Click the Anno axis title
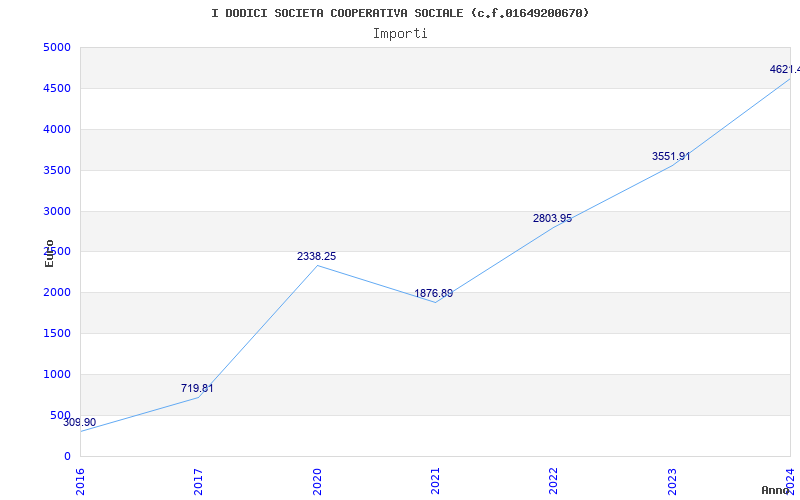Image resolution: width=800 pixels, height=500 pixels. coord(778,490)
